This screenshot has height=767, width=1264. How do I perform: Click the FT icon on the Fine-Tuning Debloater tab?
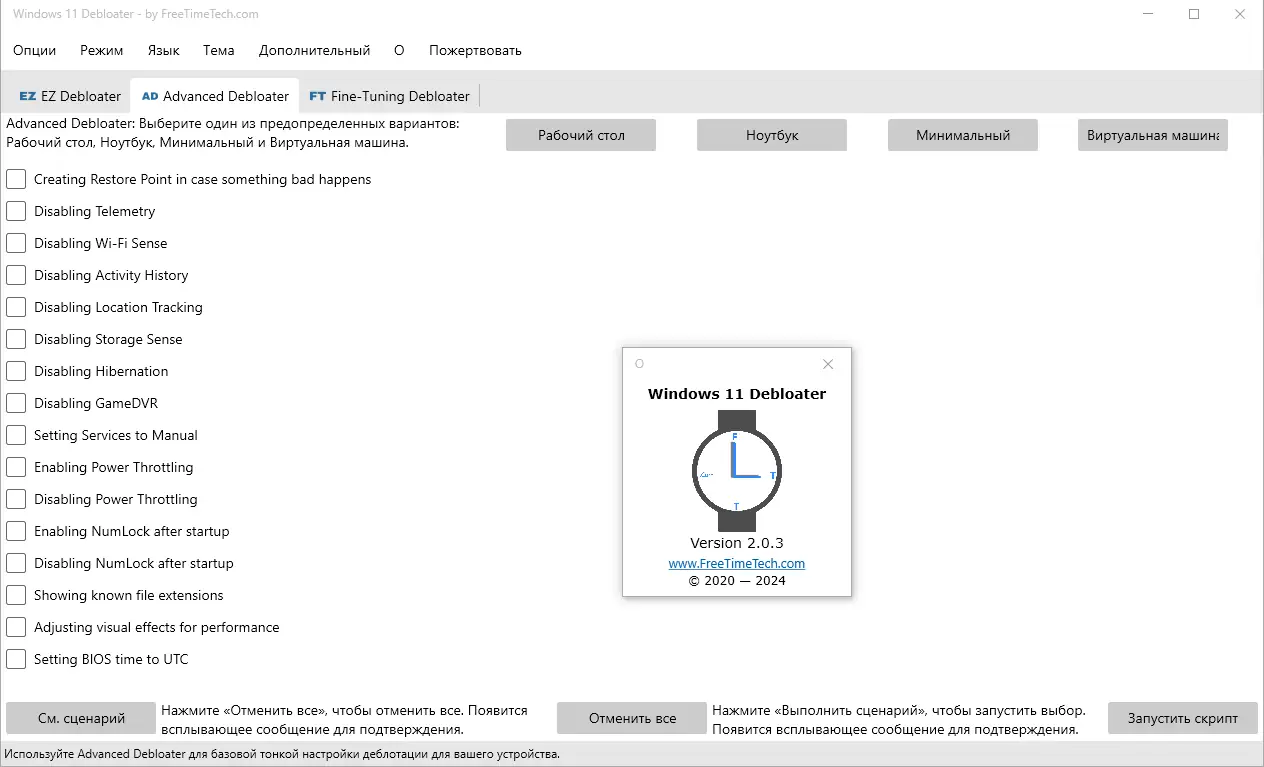(x=317, y=96)
